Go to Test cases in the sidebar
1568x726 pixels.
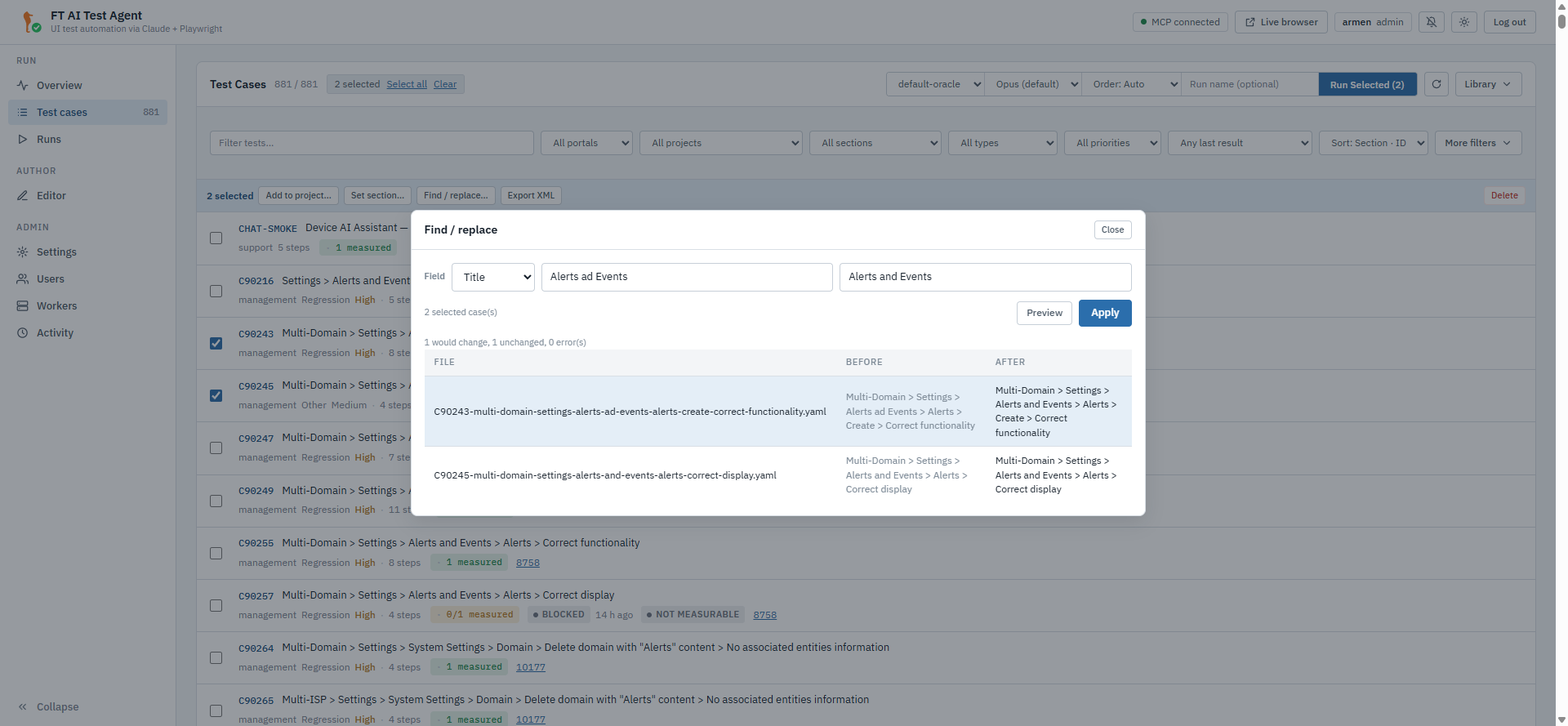click(88, 112)
